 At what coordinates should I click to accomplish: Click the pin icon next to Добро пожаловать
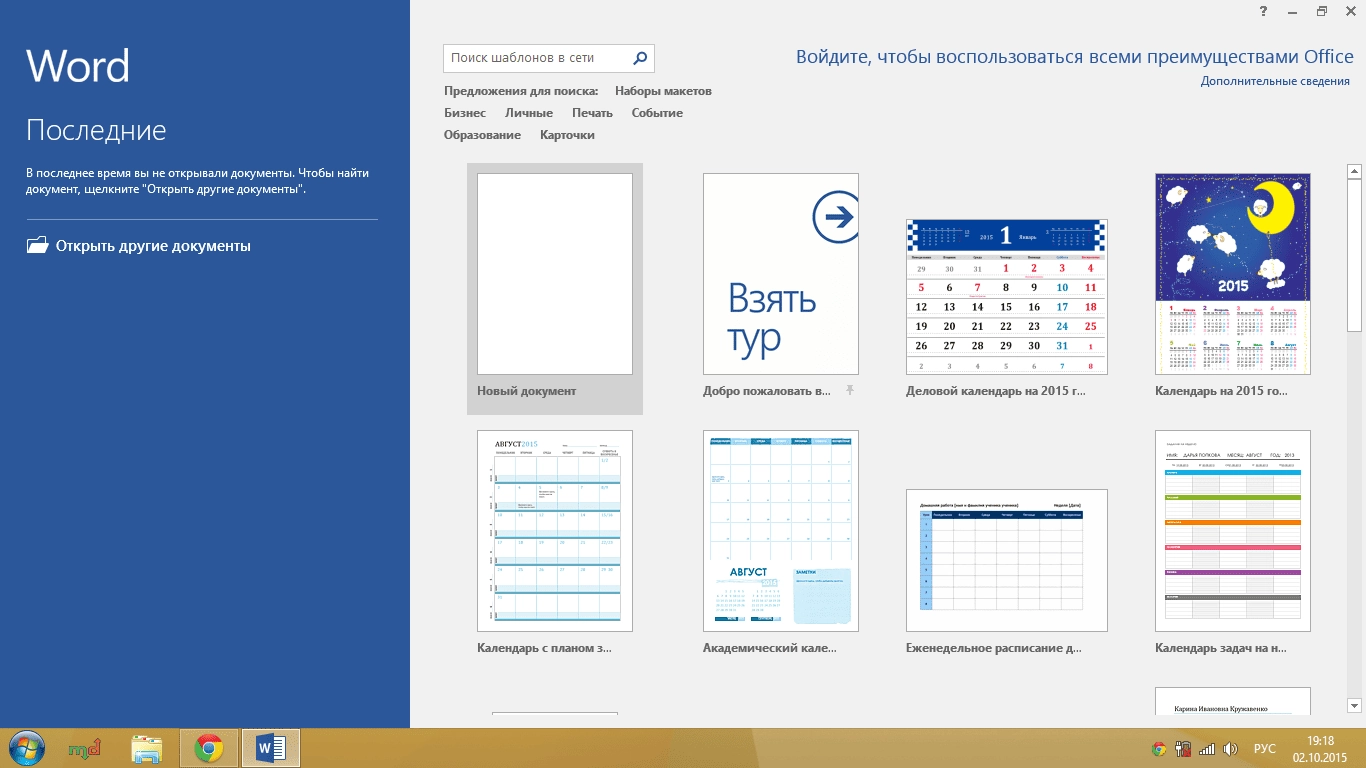(850, 390)
